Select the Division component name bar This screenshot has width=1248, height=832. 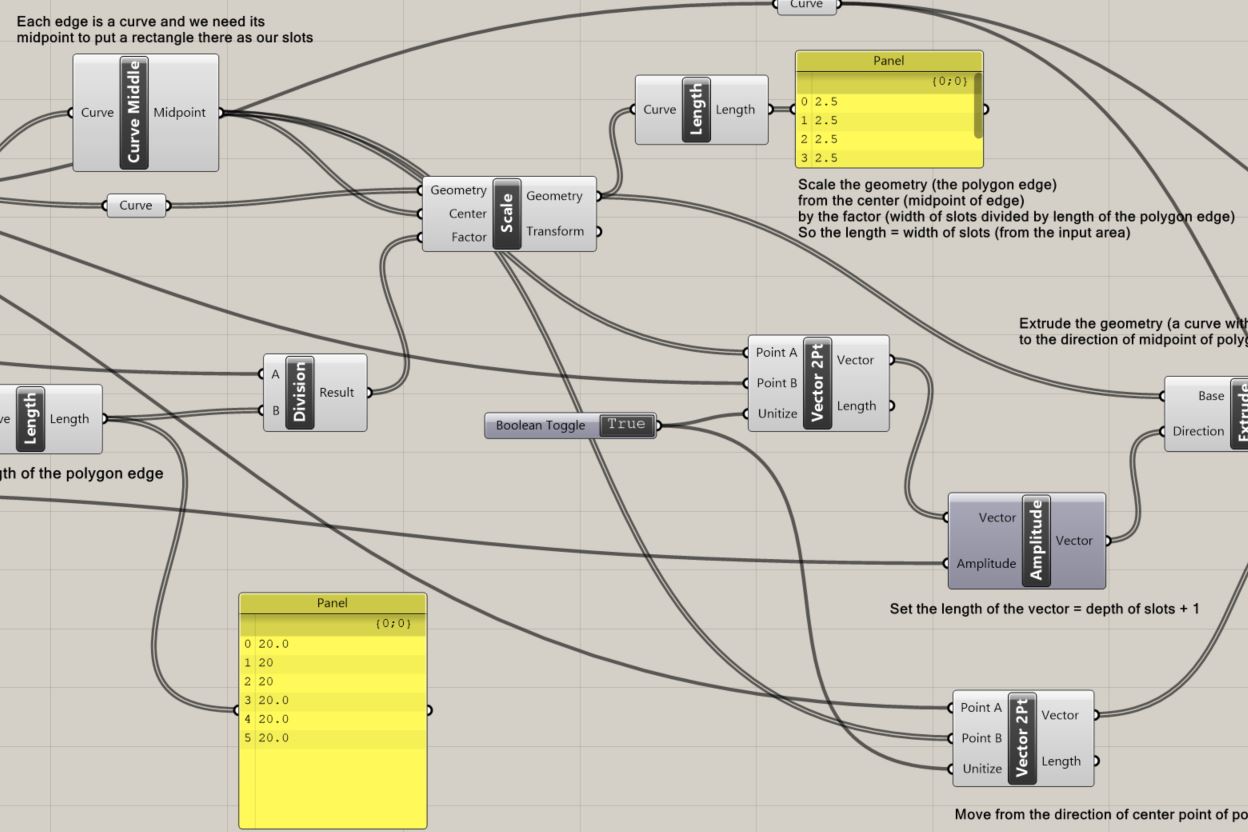point(300,393)
